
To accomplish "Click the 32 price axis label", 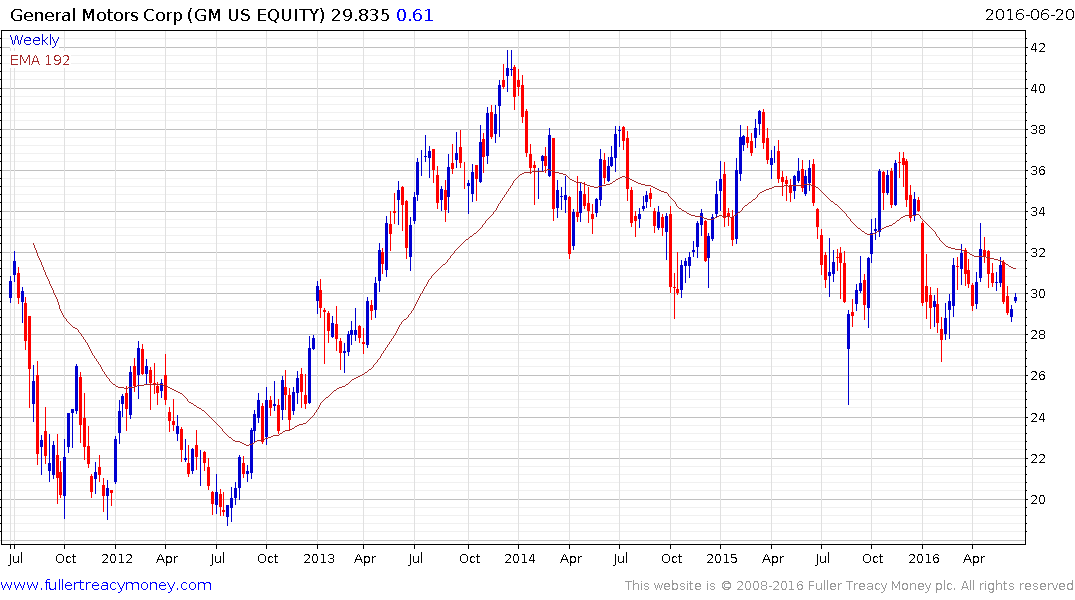I will point(1038,253).
